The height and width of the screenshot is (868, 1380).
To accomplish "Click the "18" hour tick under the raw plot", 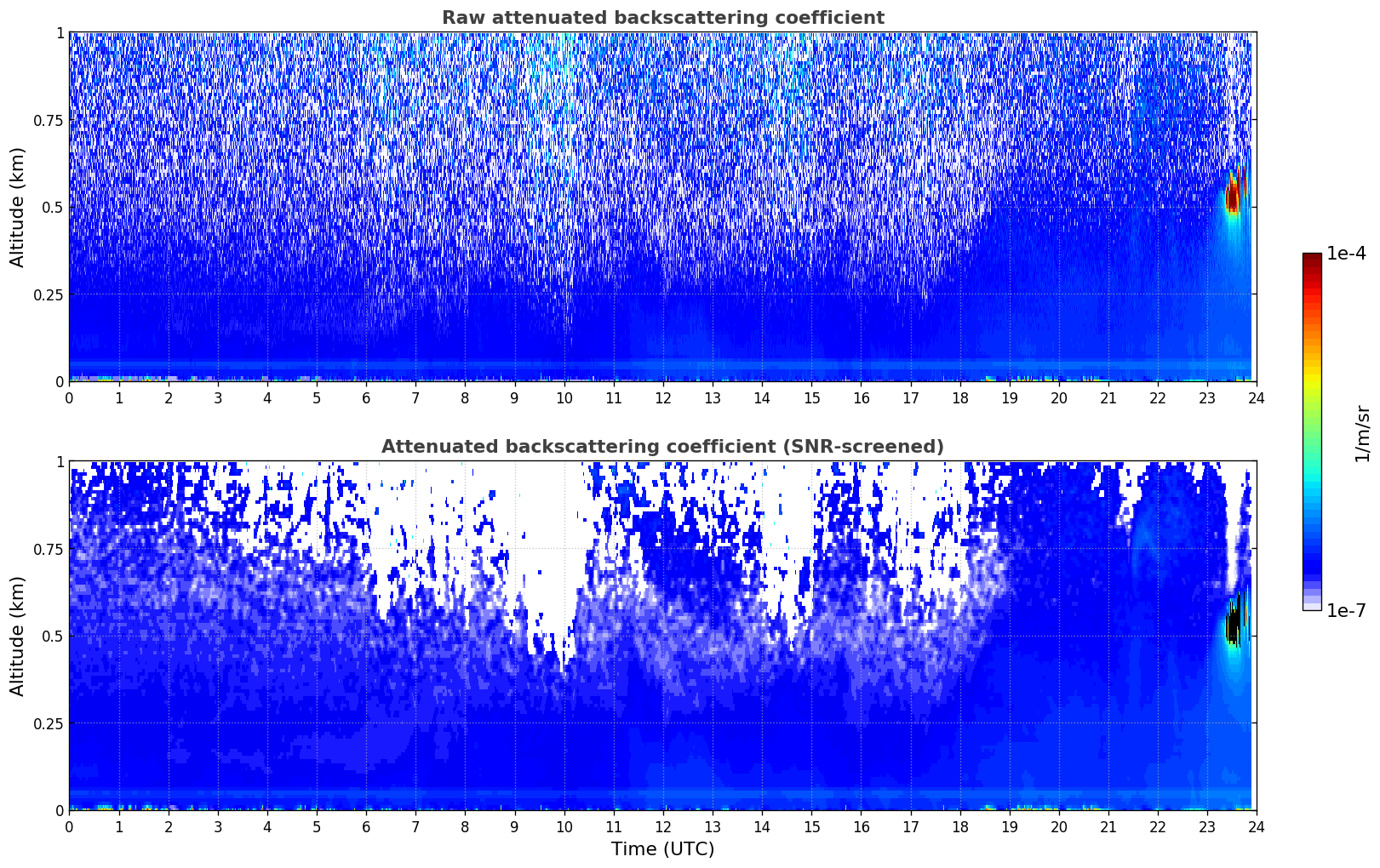I will (959, 397).
